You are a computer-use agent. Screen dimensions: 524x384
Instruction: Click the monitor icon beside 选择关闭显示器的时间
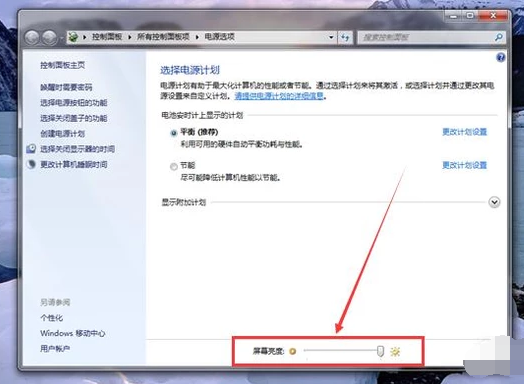tap(31, 149)
